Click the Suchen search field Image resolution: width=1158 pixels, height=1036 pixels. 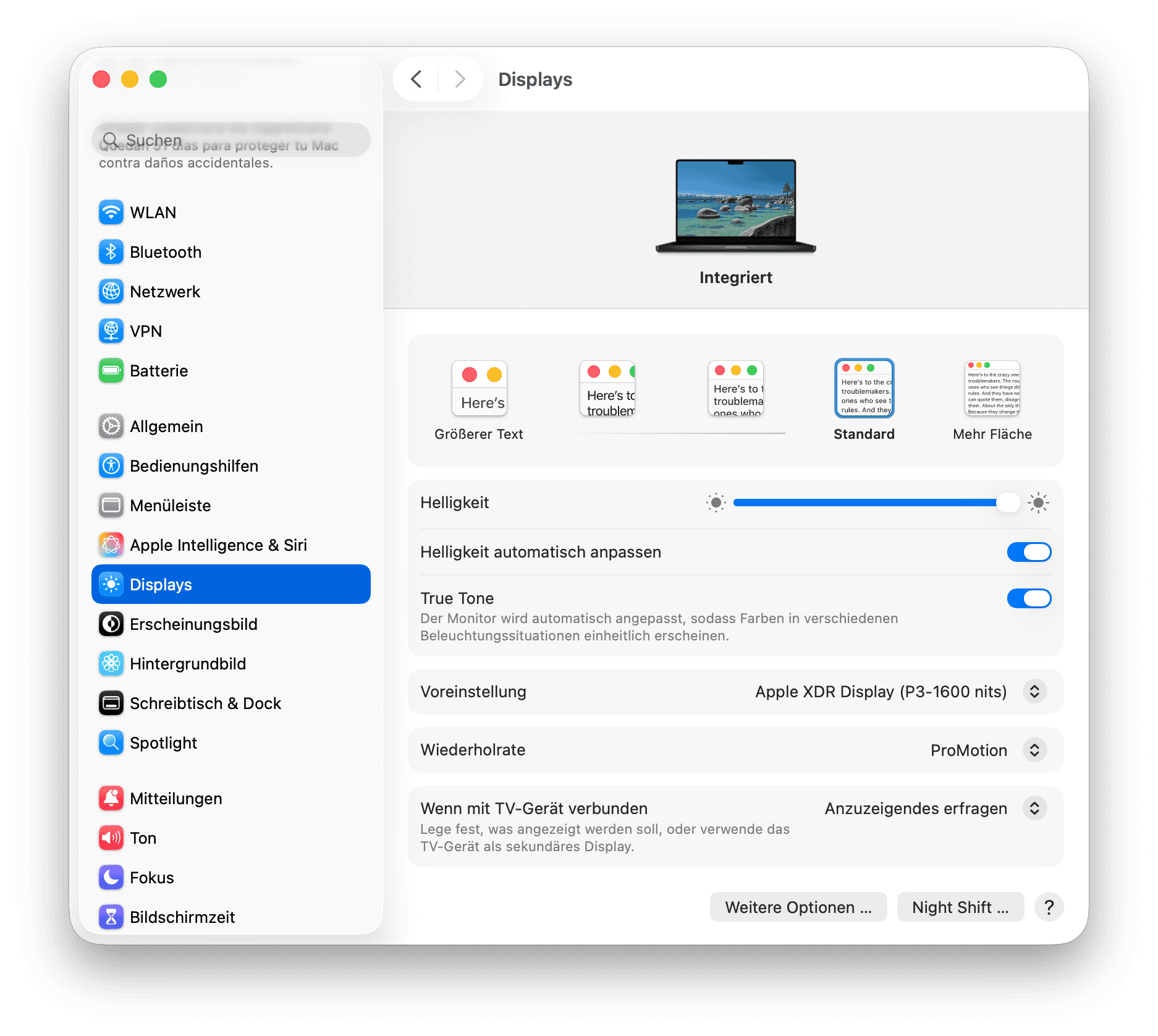[231, 140]
